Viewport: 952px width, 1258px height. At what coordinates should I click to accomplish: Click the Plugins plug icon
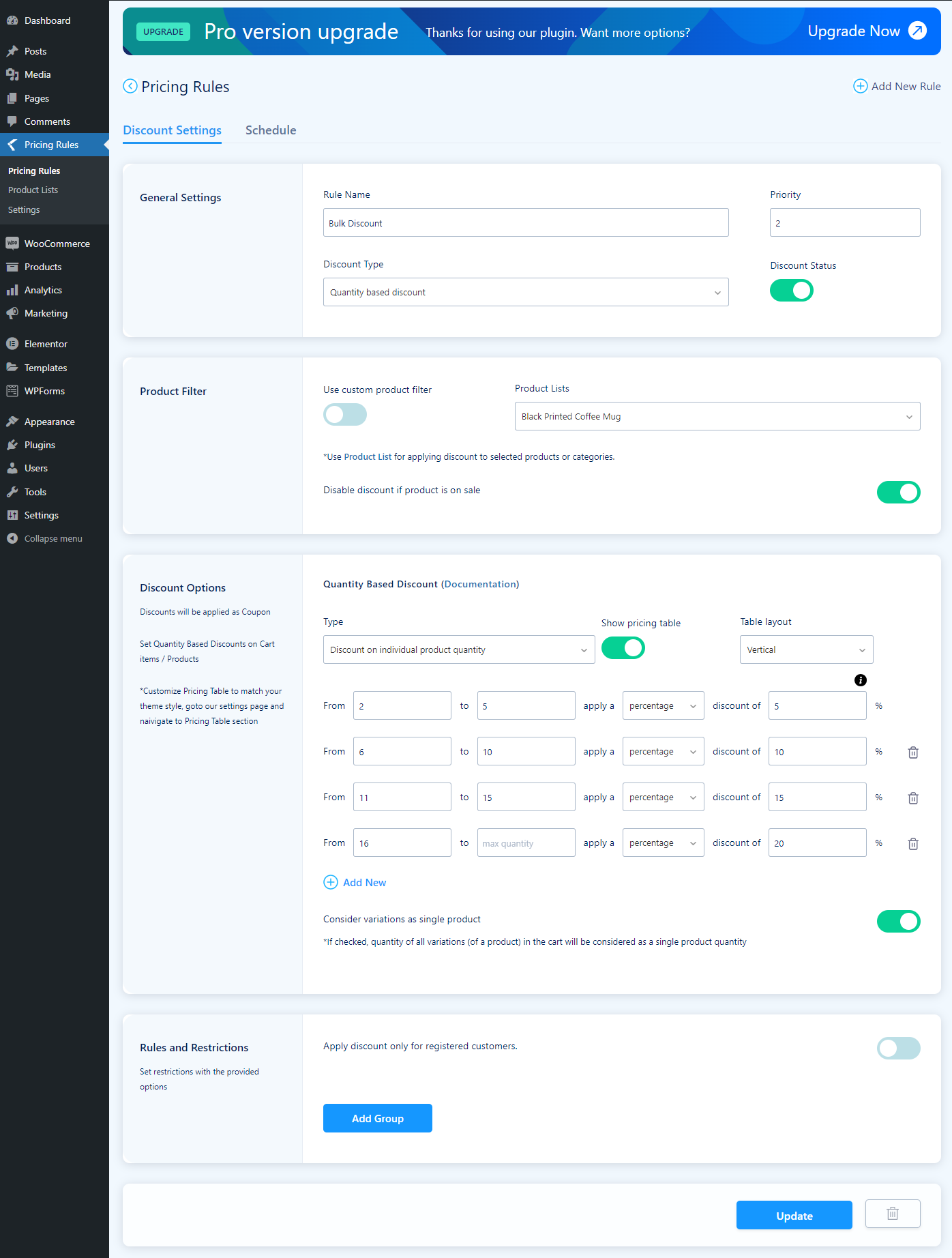(12, 445)
